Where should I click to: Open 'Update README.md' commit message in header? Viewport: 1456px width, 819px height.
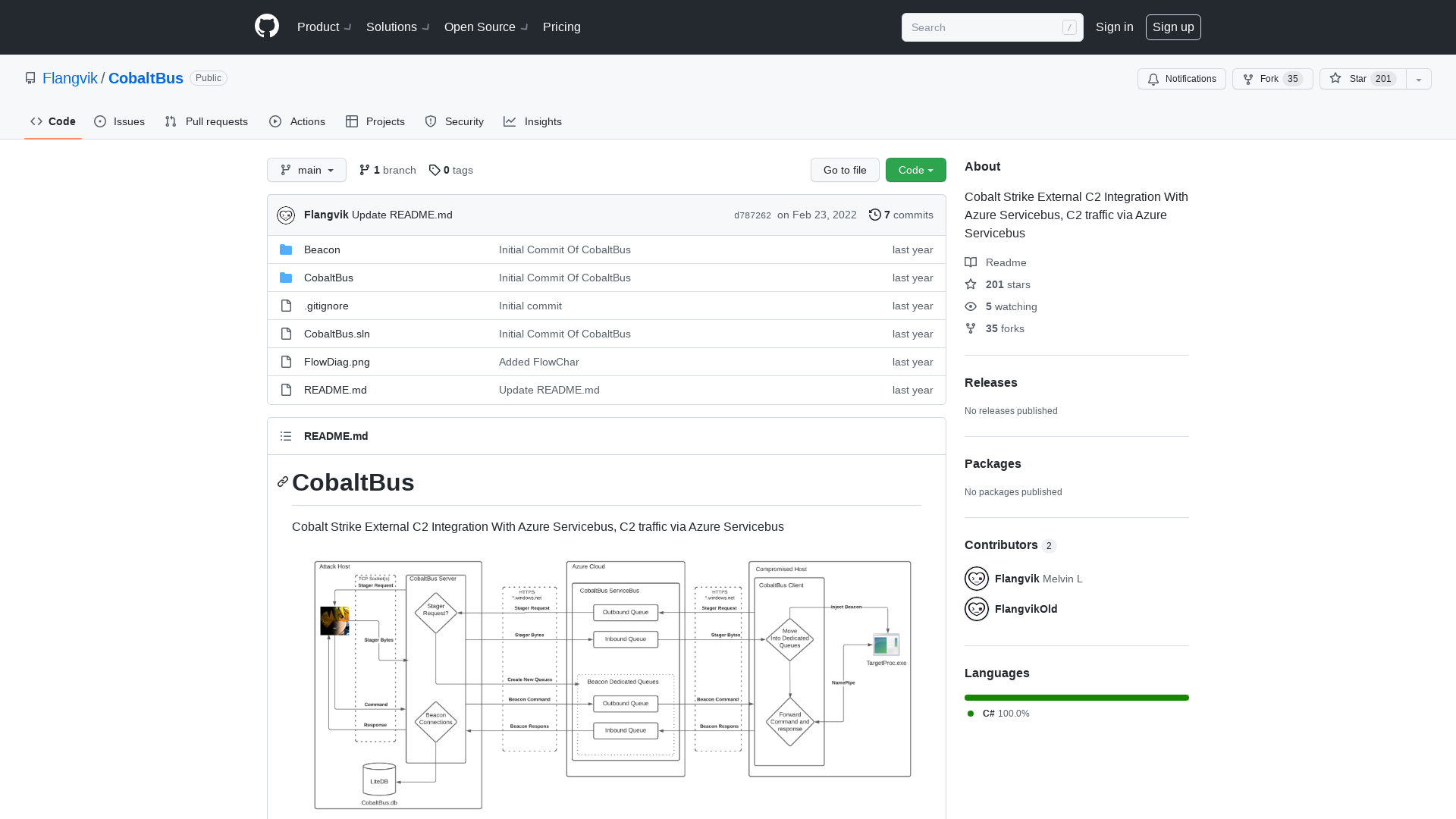[402, 215]
